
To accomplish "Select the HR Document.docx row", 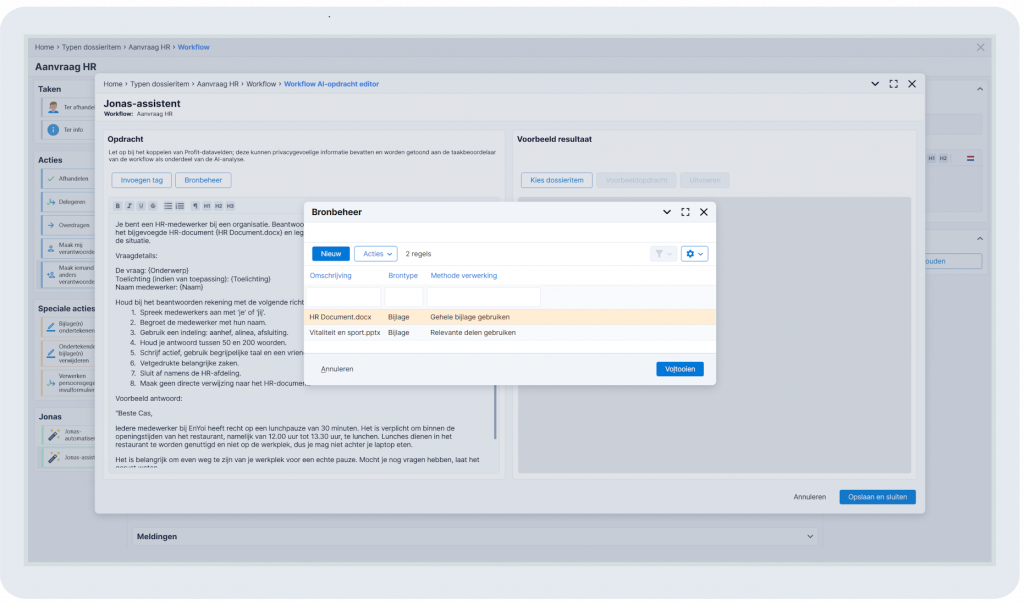I will pos(509,317).
